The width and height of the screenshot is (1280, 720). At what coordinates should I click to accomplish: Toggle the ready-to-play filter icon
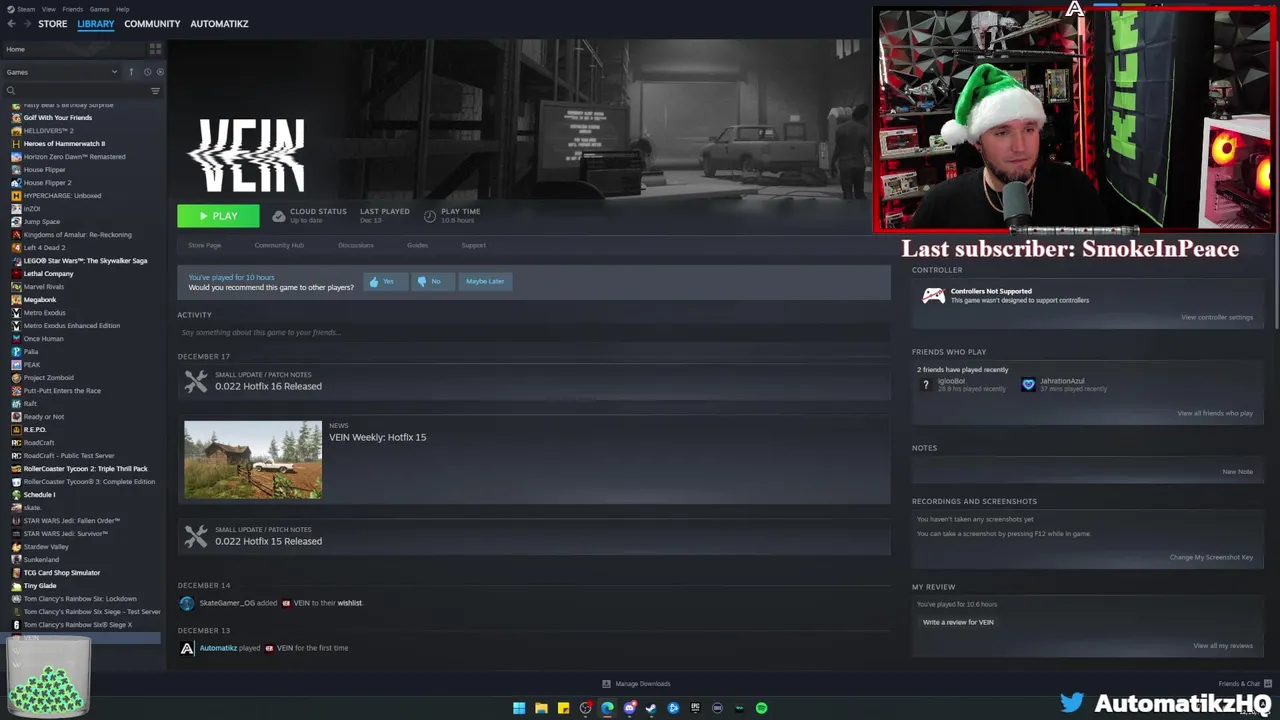click(x=160, y=72)
